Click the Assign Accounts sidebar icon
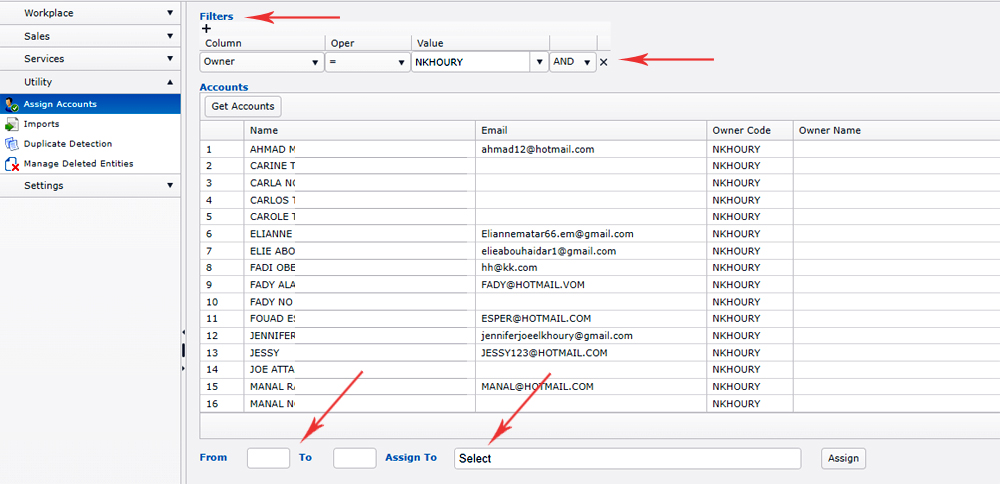Image resolution: width=1000 pixels, height=484 pixels. point(12,104)
